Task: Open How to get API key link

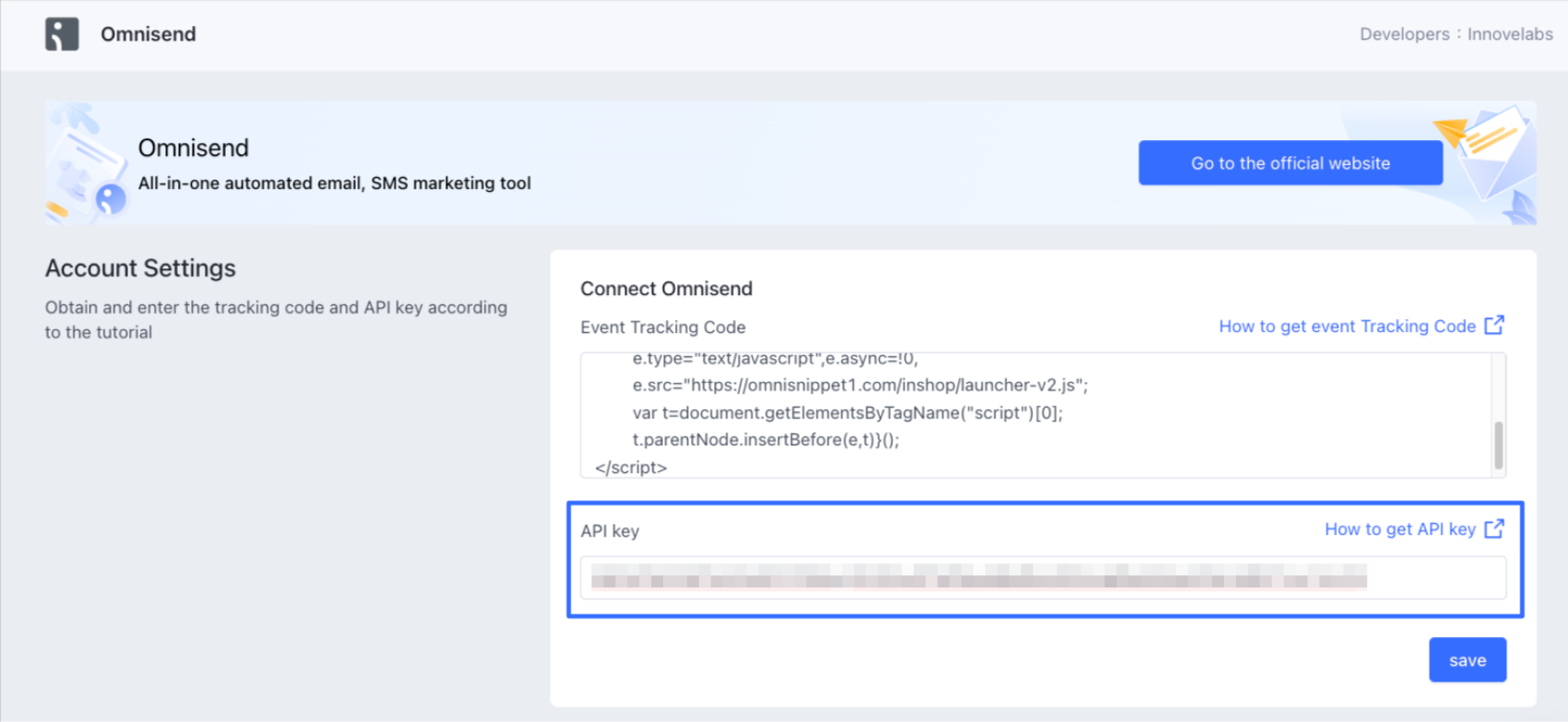Action: (1399, 529)
